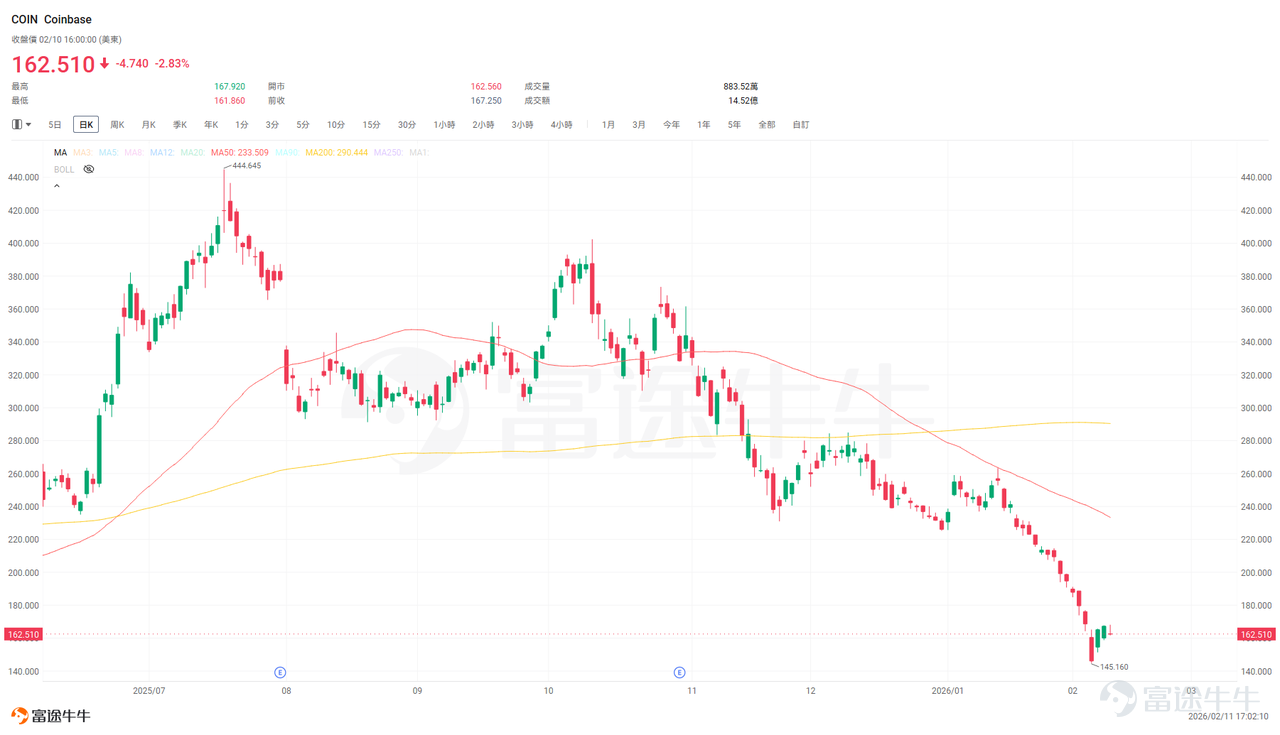Click the 145.160 low price label
1280x735 pixels.
pyautogui.click(x=1113, y=667)
